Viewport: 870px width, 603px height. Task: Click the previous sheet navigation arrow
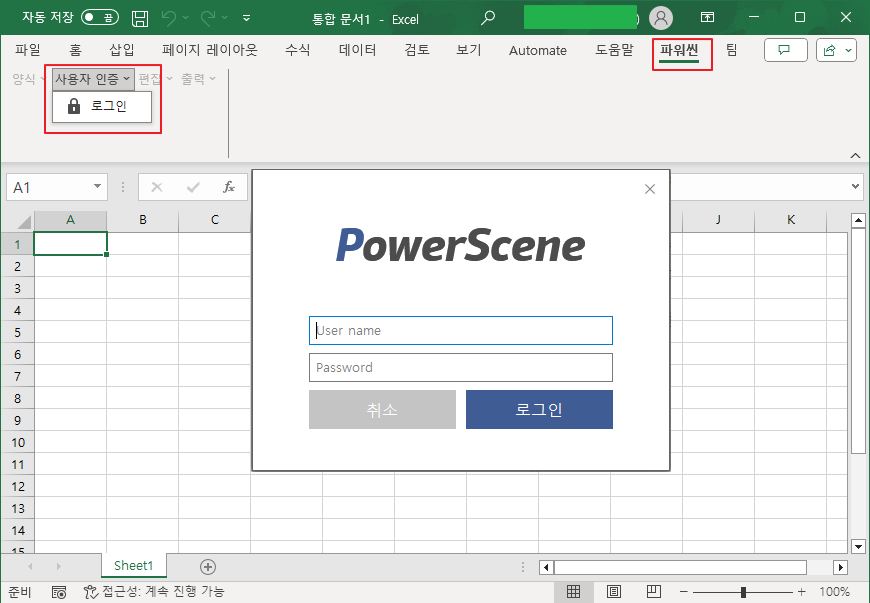30,566
